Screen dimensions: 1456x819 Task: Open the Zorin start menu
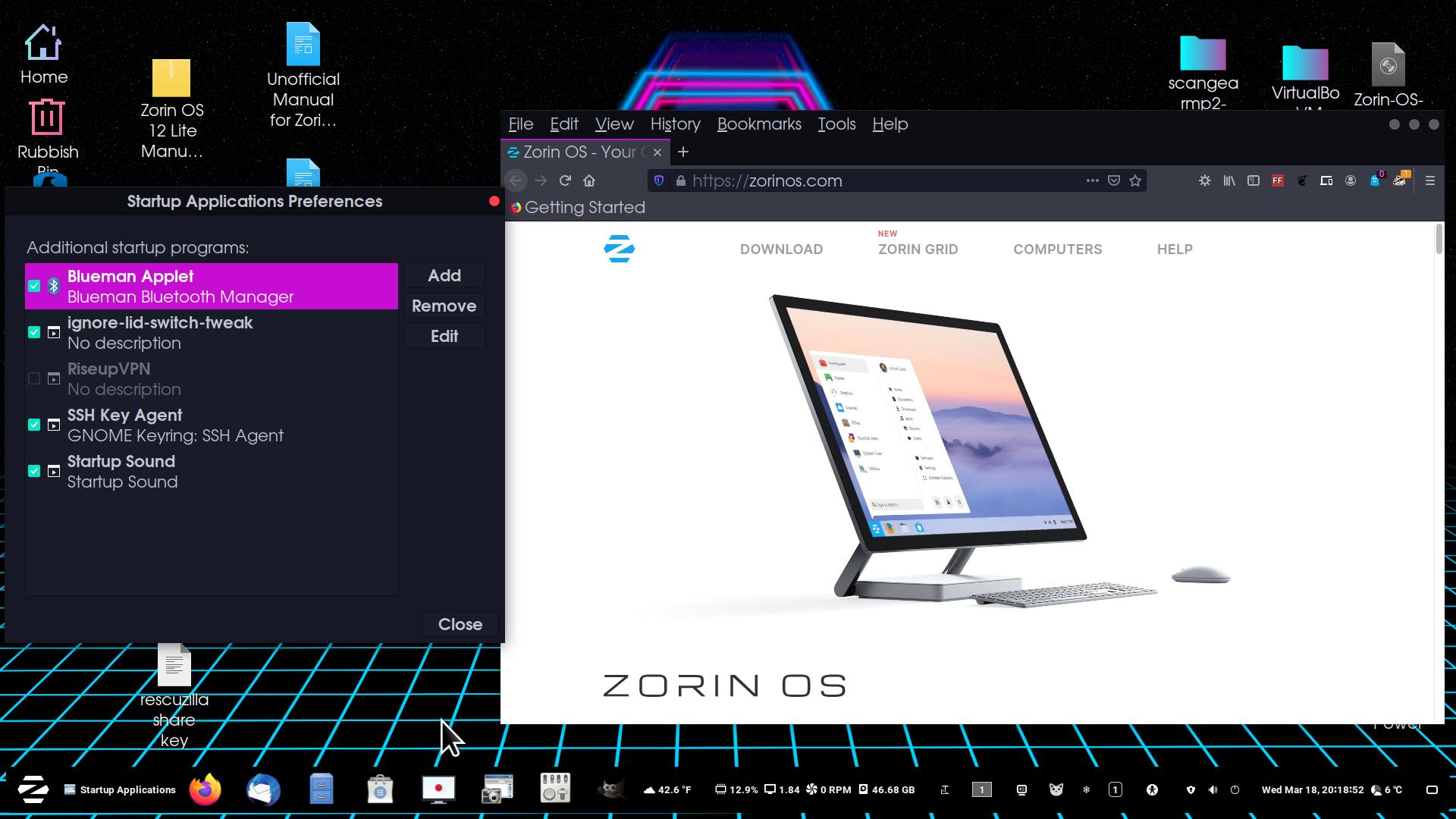[x=33, y=789]
